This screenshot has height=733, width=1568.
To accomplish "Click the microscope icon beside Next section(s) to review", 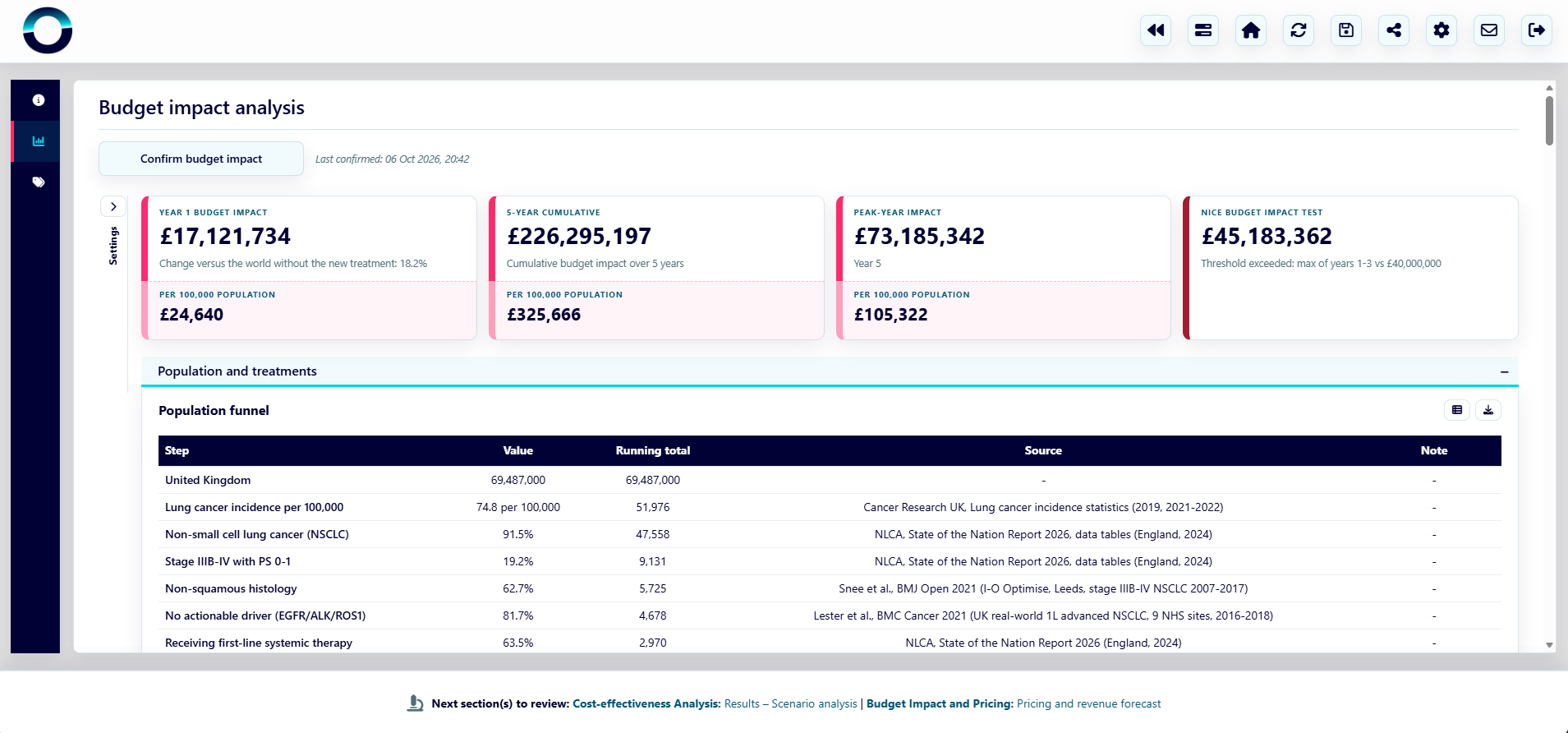I will tap(416, 703).
